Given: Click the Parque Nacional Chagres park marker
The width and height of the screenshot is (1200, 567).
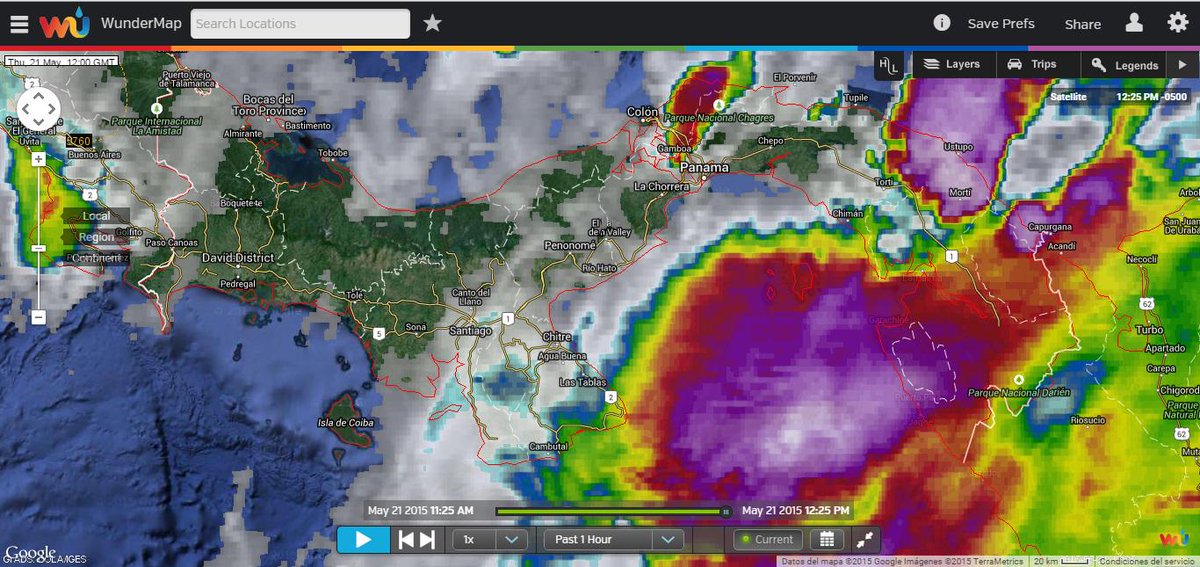Looking at the screenshot, I should point(718,104).
